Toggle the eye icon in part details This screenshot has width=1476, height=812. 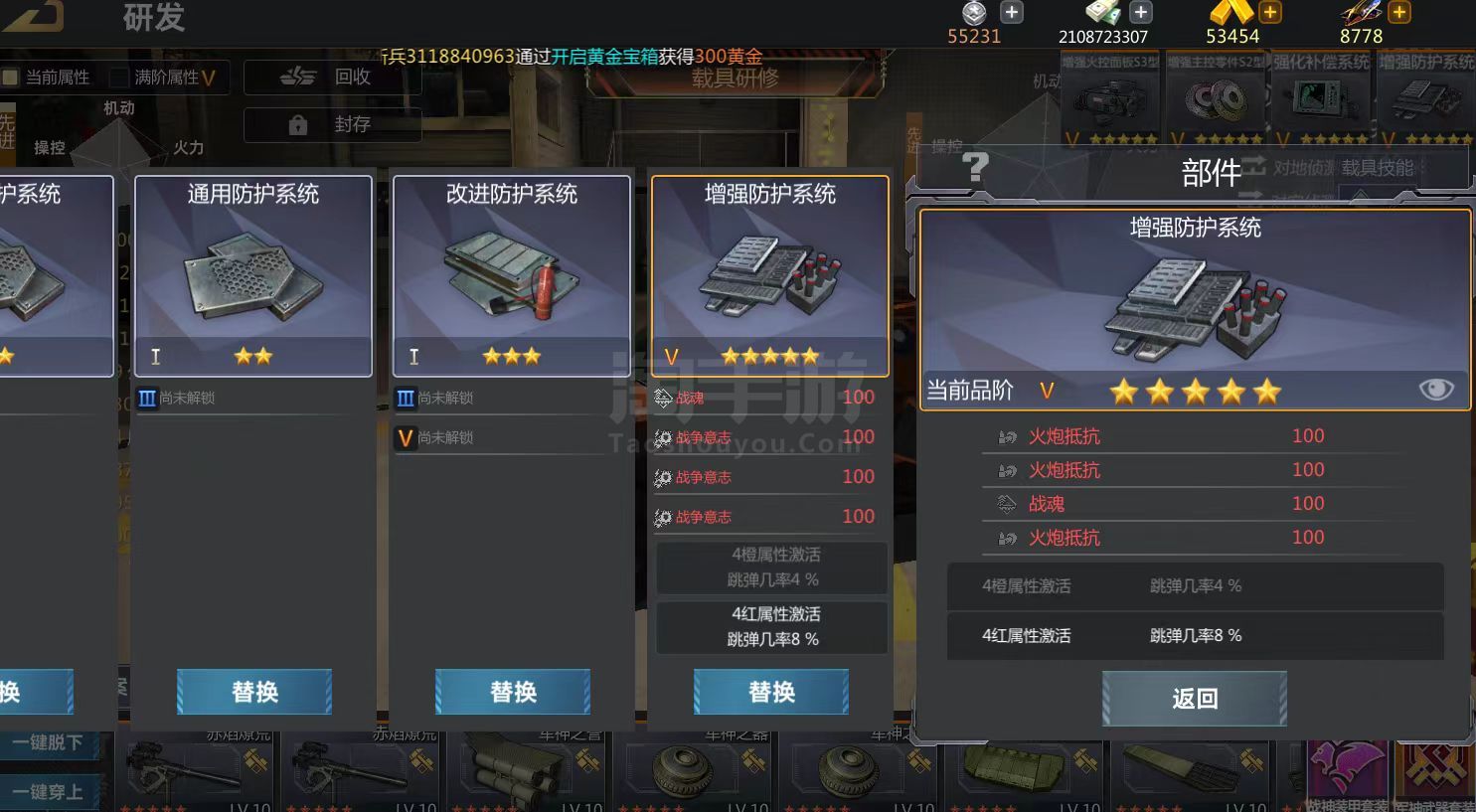tap(1436, 390)
